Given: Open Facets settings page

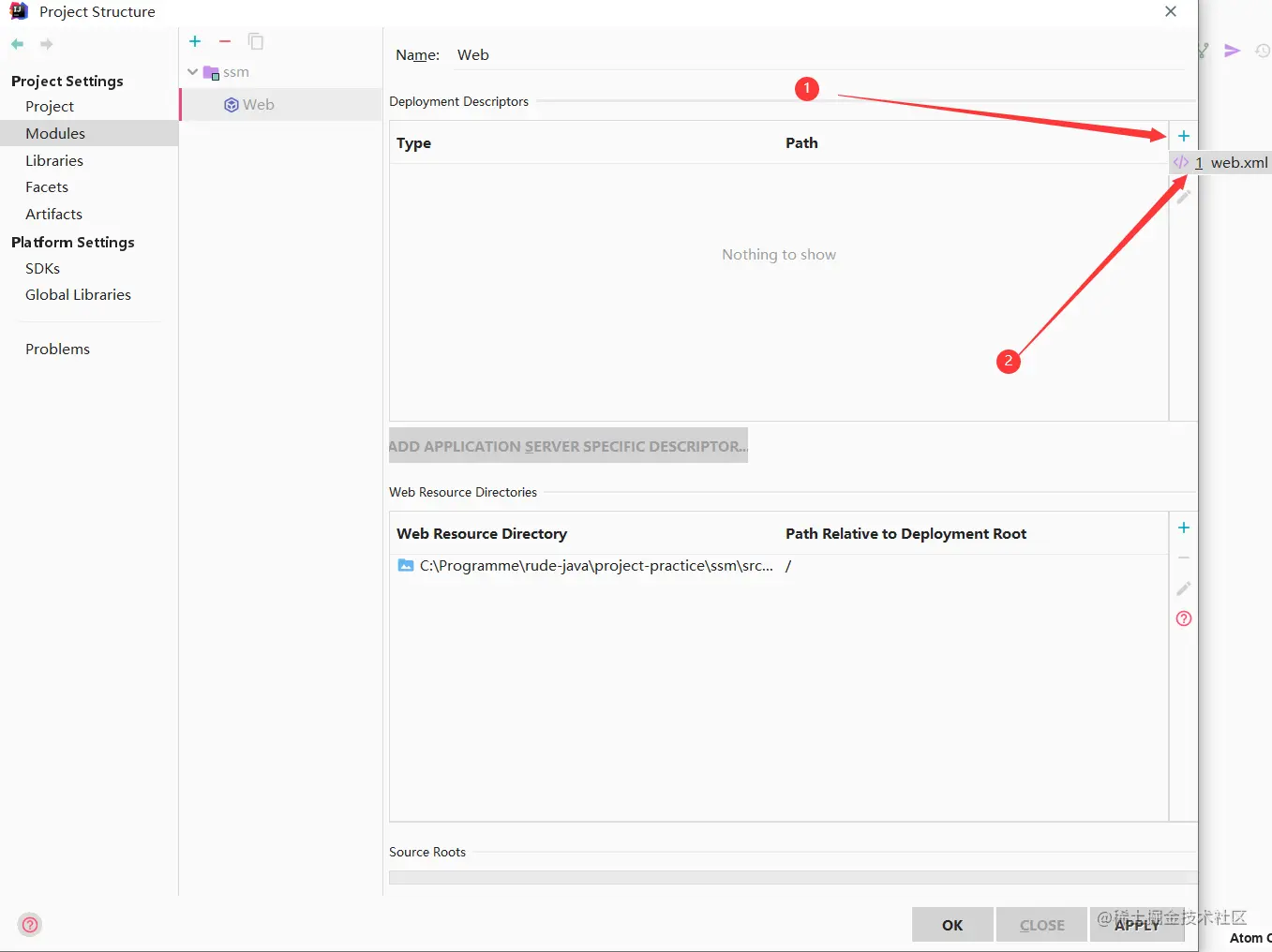Looking at the screenshot, I should tap(47, 187).
